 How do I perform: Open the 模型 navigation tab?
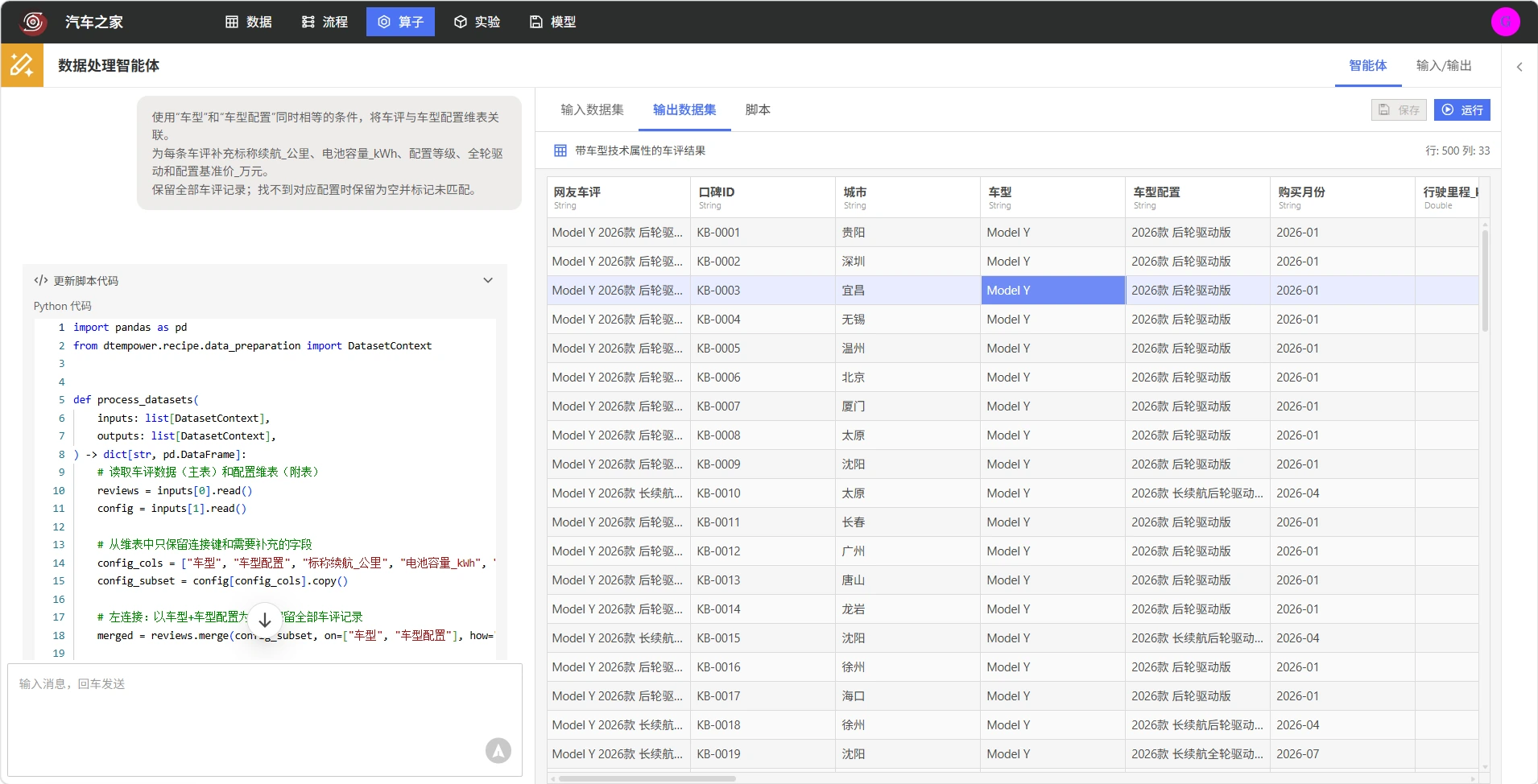[553, 22]
